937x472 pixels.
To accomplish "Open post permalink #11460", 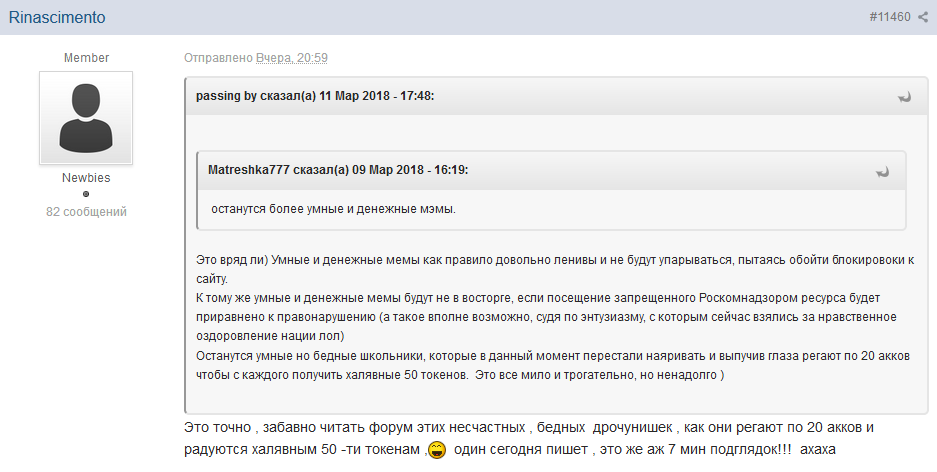I will 890,18.
